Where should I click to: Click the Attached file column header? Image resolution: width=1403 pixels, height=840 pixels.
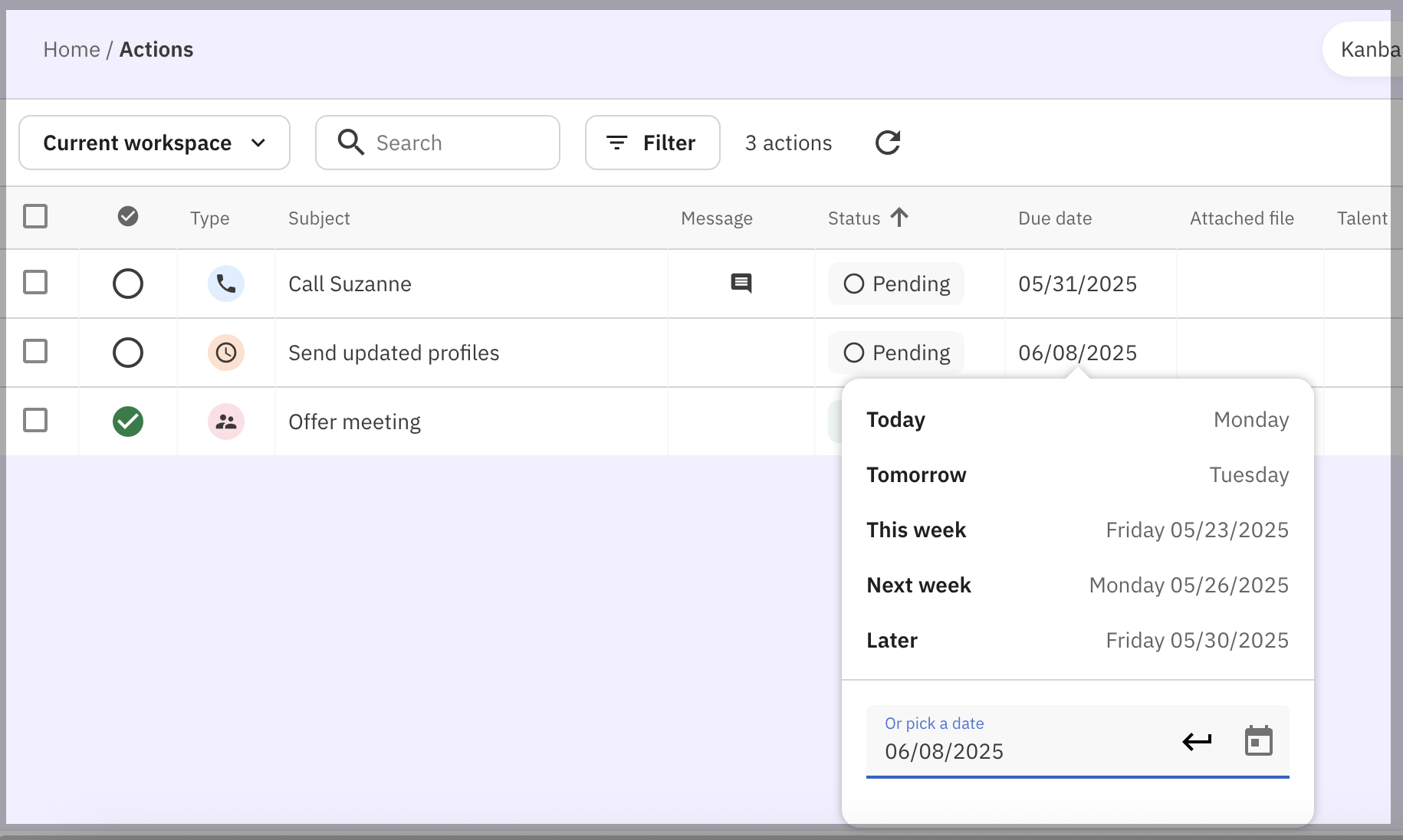[x=1242, y=218]
